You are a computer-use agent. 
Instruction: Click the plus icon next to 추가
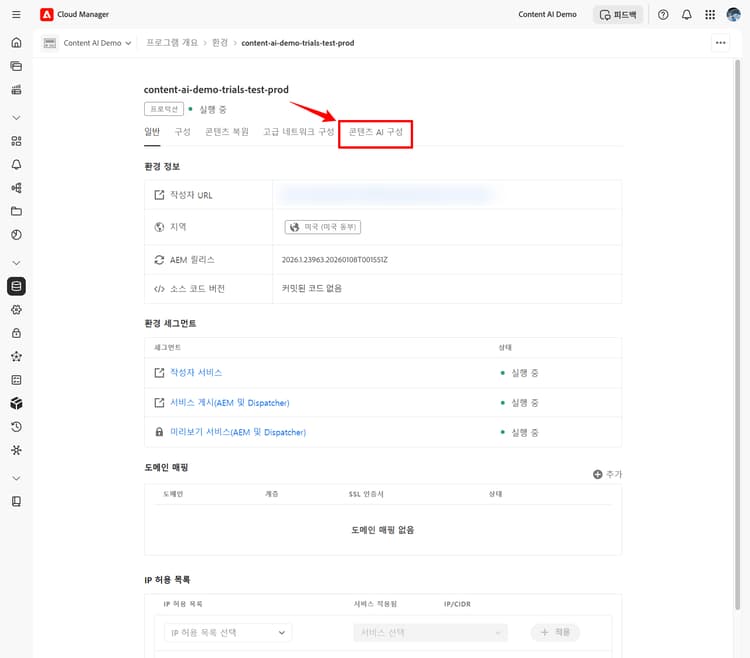point(597,474)
